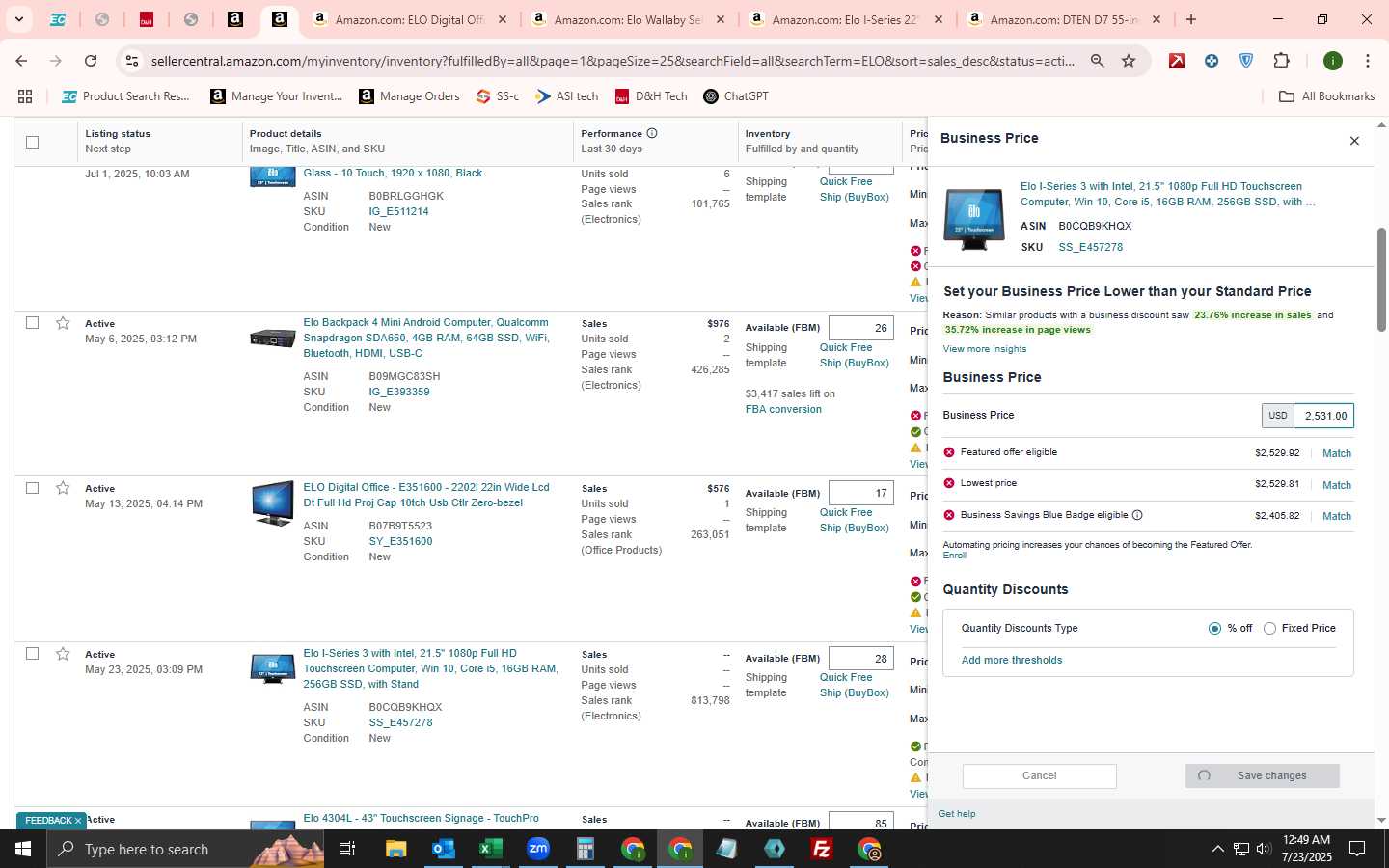
Task: Open FBA conversion link
Action: (783, 409)
